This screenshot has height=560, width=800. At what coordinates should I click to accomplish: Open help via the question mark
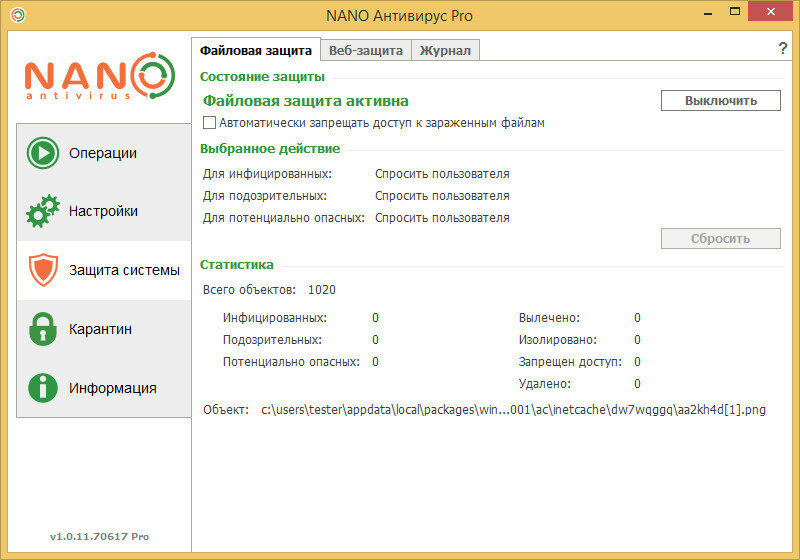coord(783,48)
